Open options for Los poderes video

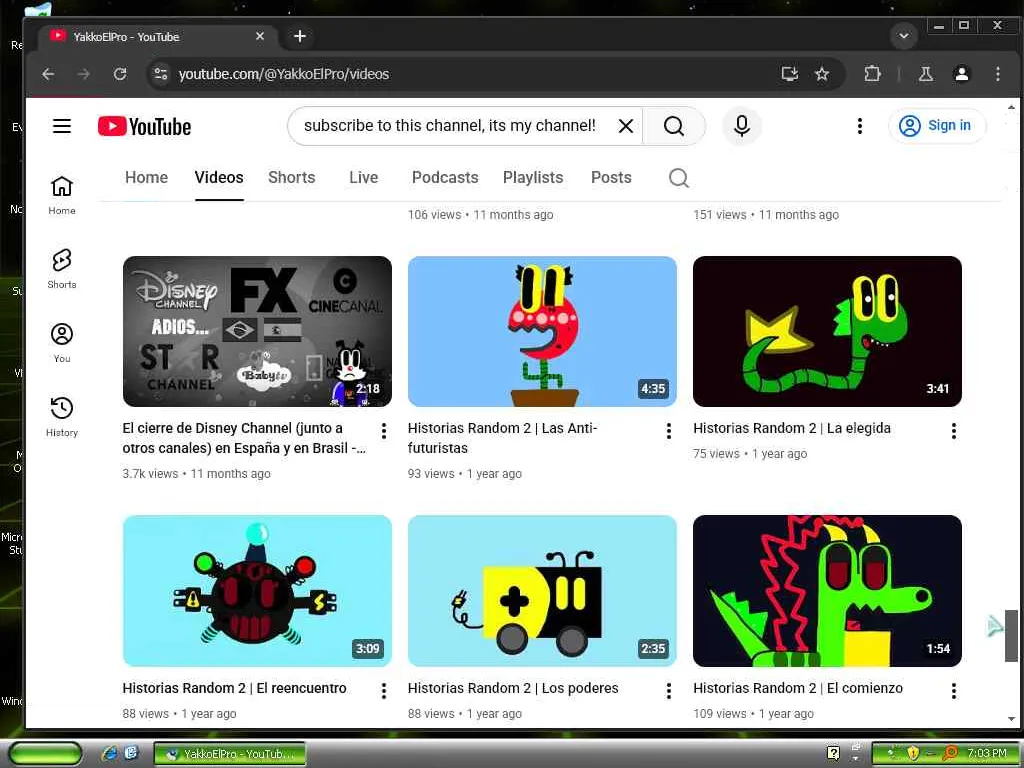tap(669, 691)
